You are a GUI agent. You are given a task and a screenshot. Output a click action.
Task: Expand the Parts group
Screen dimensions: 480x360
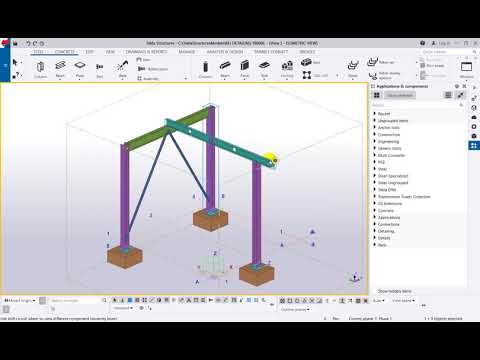tap(375, 245)
